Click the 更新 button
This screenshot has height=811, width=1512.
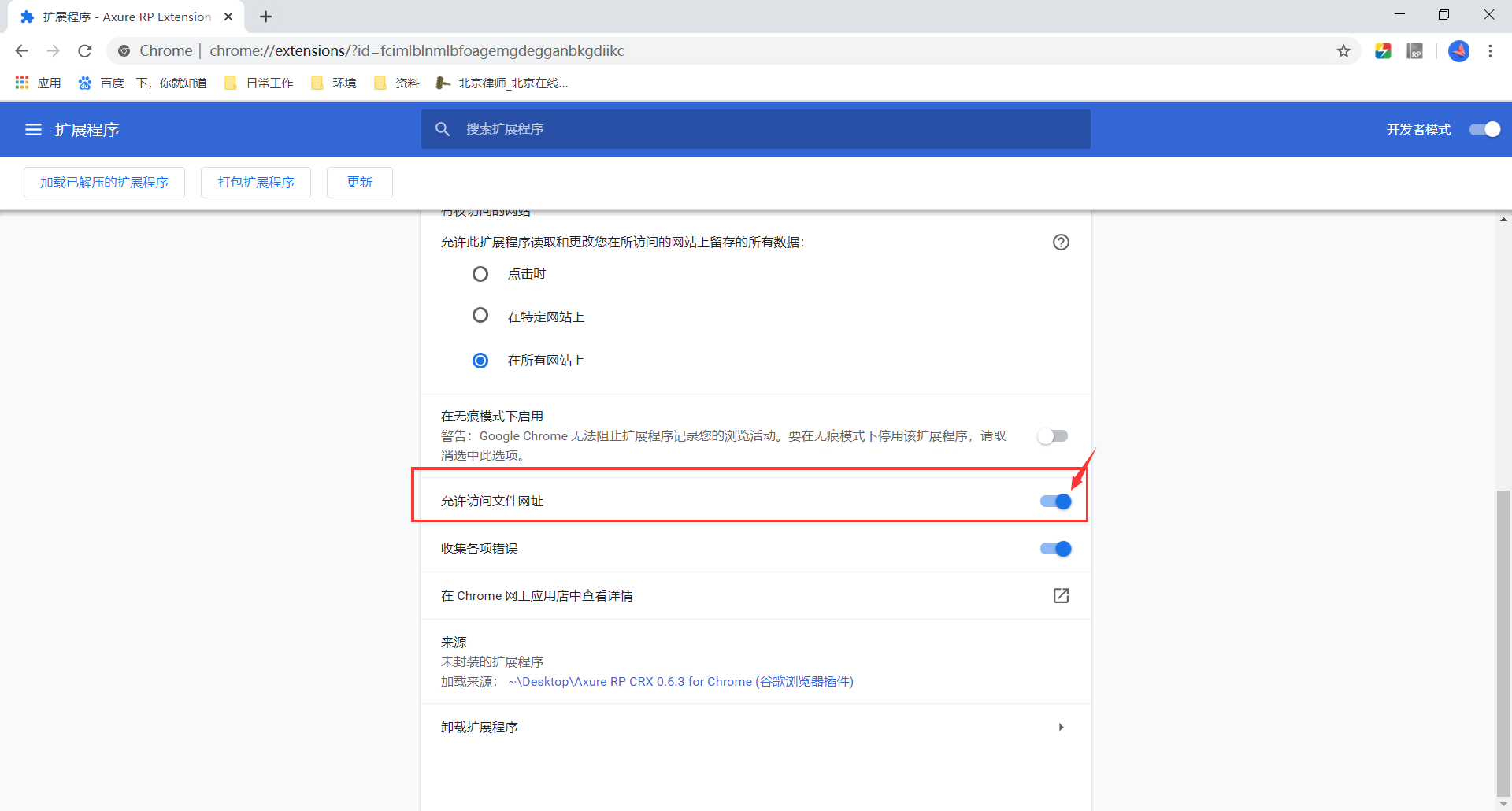tap(359, 182)
